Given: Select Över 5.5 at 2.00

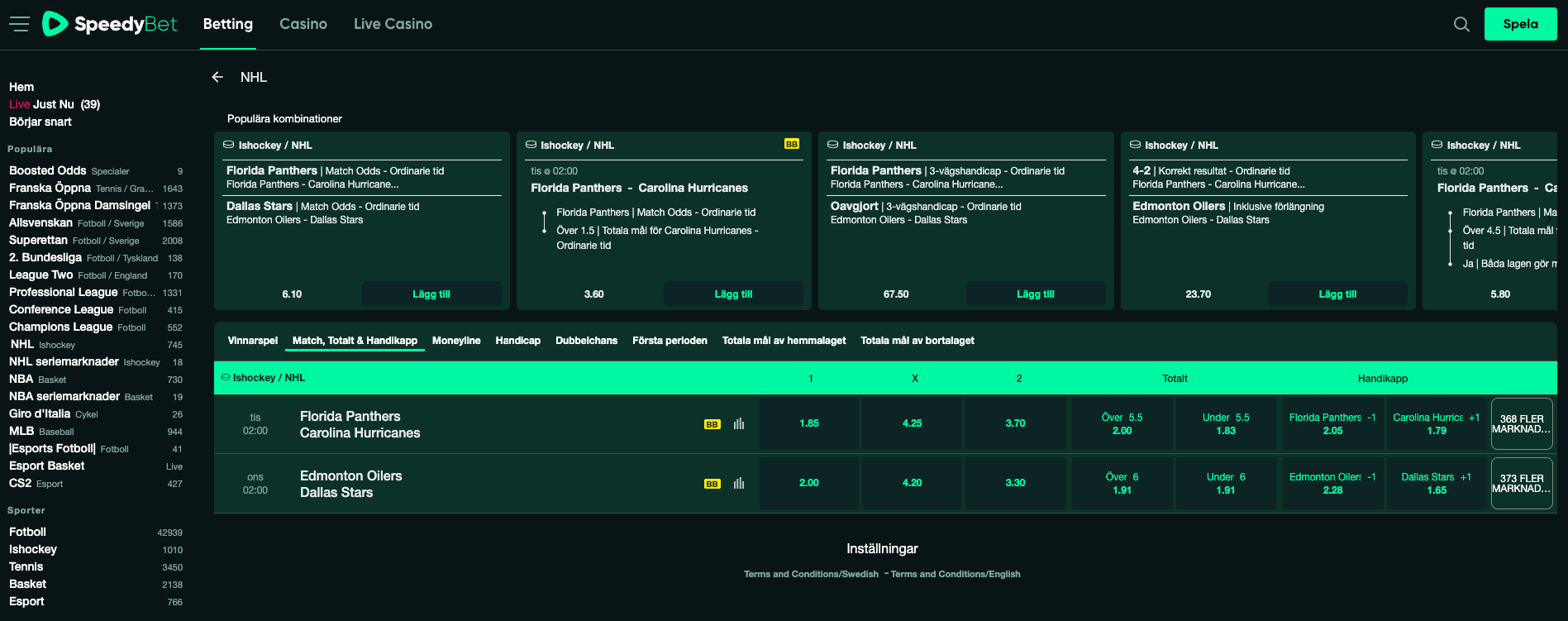Looking at the screenshot, I should (x=1122, y=423).
